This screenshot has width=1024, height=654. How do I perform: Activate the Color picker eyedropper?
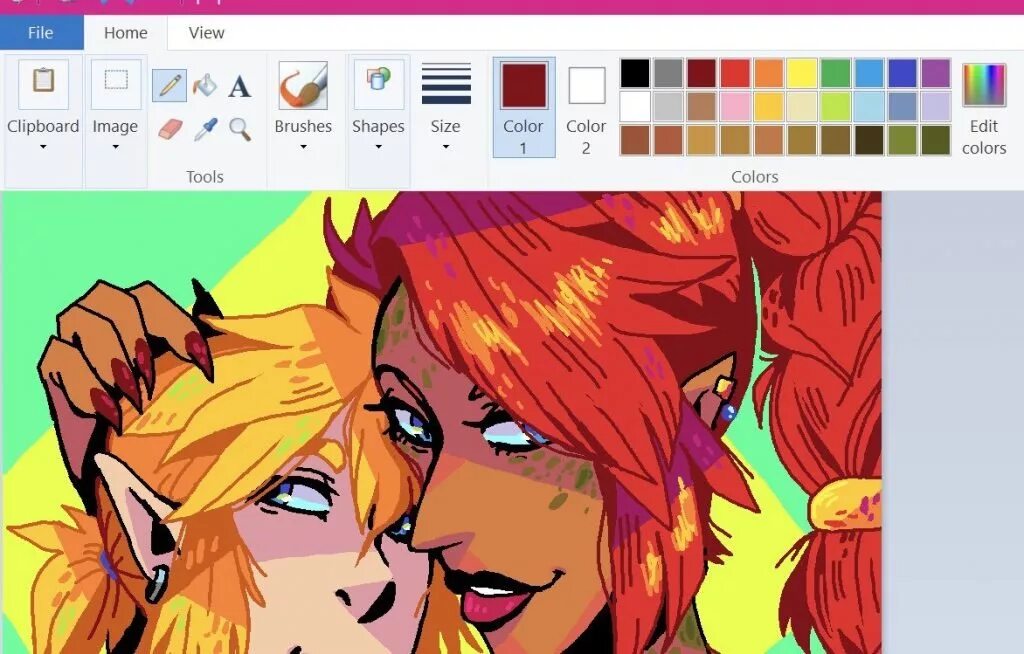[205, 129]
